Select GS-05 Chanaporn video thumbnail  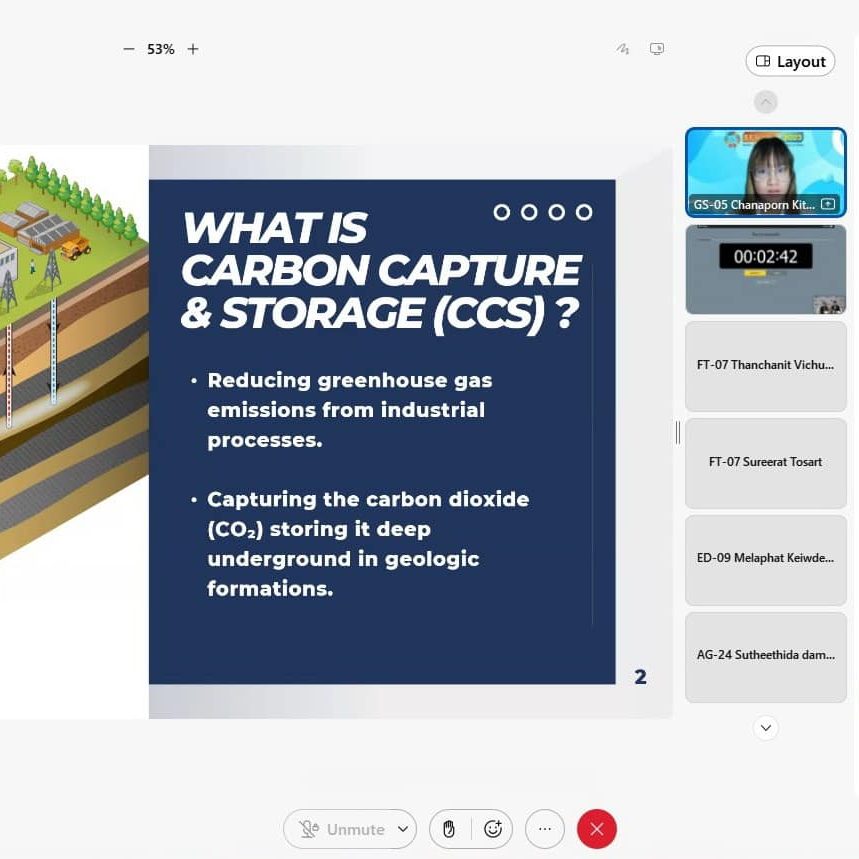tap(765, 172)
